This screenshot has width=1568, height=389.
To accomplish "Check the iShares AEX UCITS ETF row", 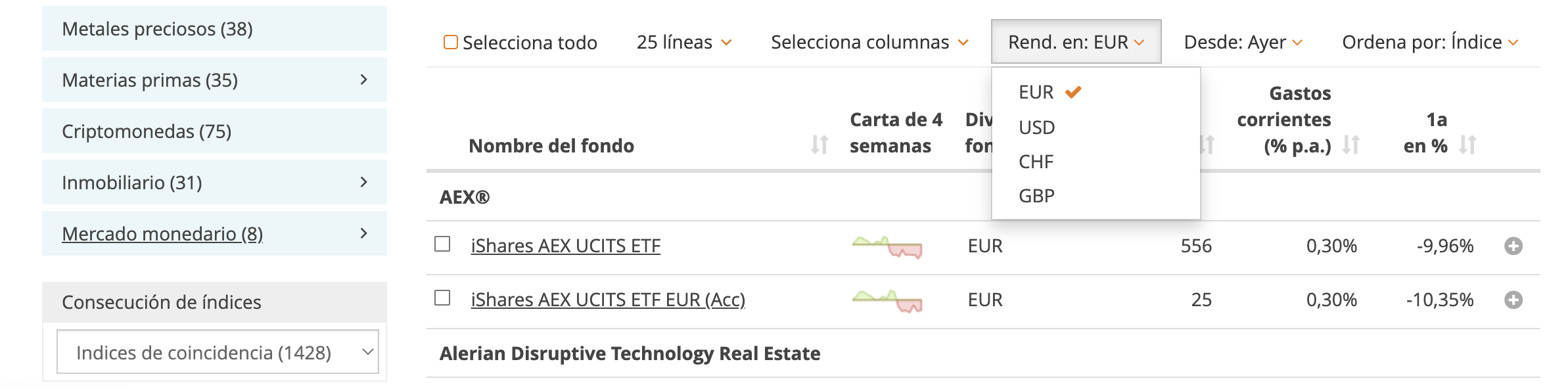I will (443, 244).
